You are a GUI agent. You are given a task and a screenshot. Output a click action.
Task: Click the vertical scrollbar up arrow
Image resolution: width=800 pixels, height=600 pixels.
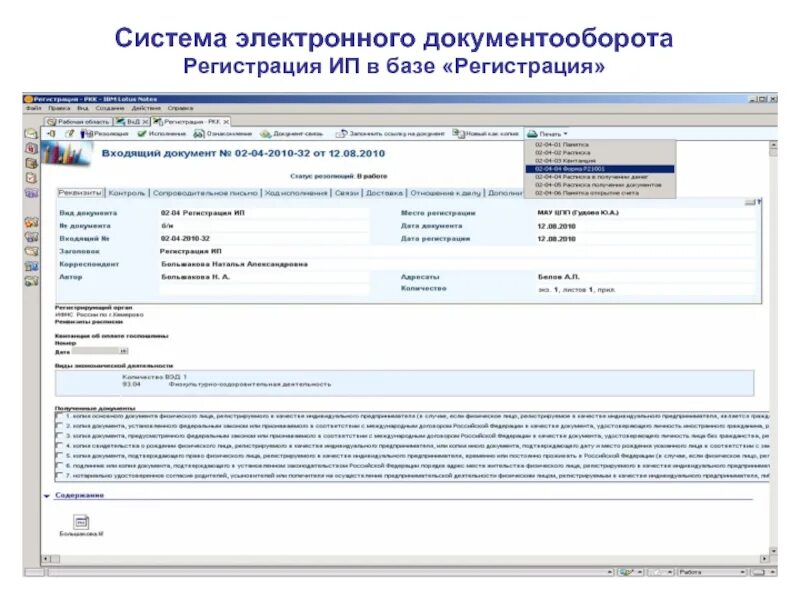[x=773, y=146]
